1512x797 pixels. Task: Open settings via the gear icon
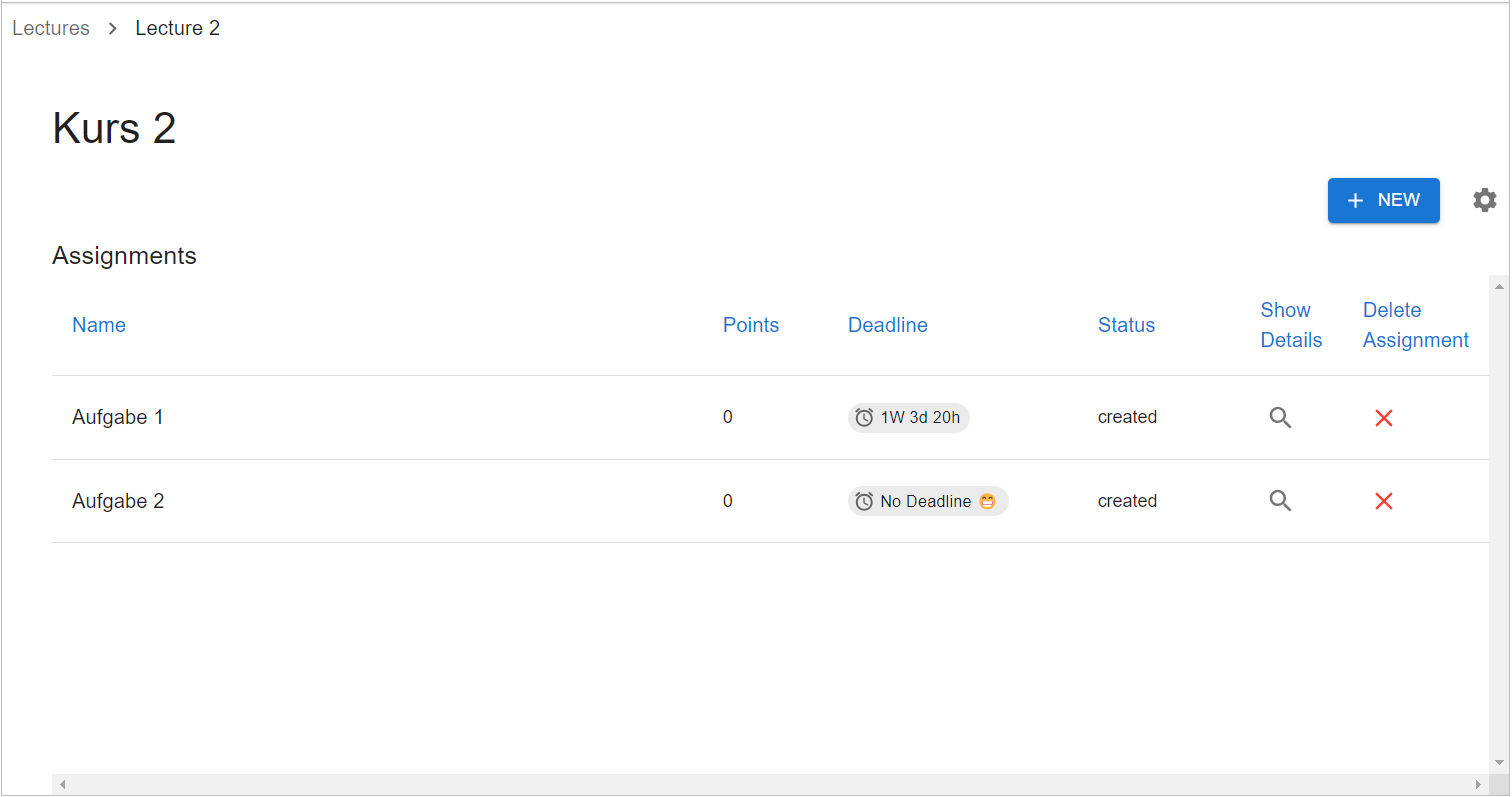click(1485, 200)
